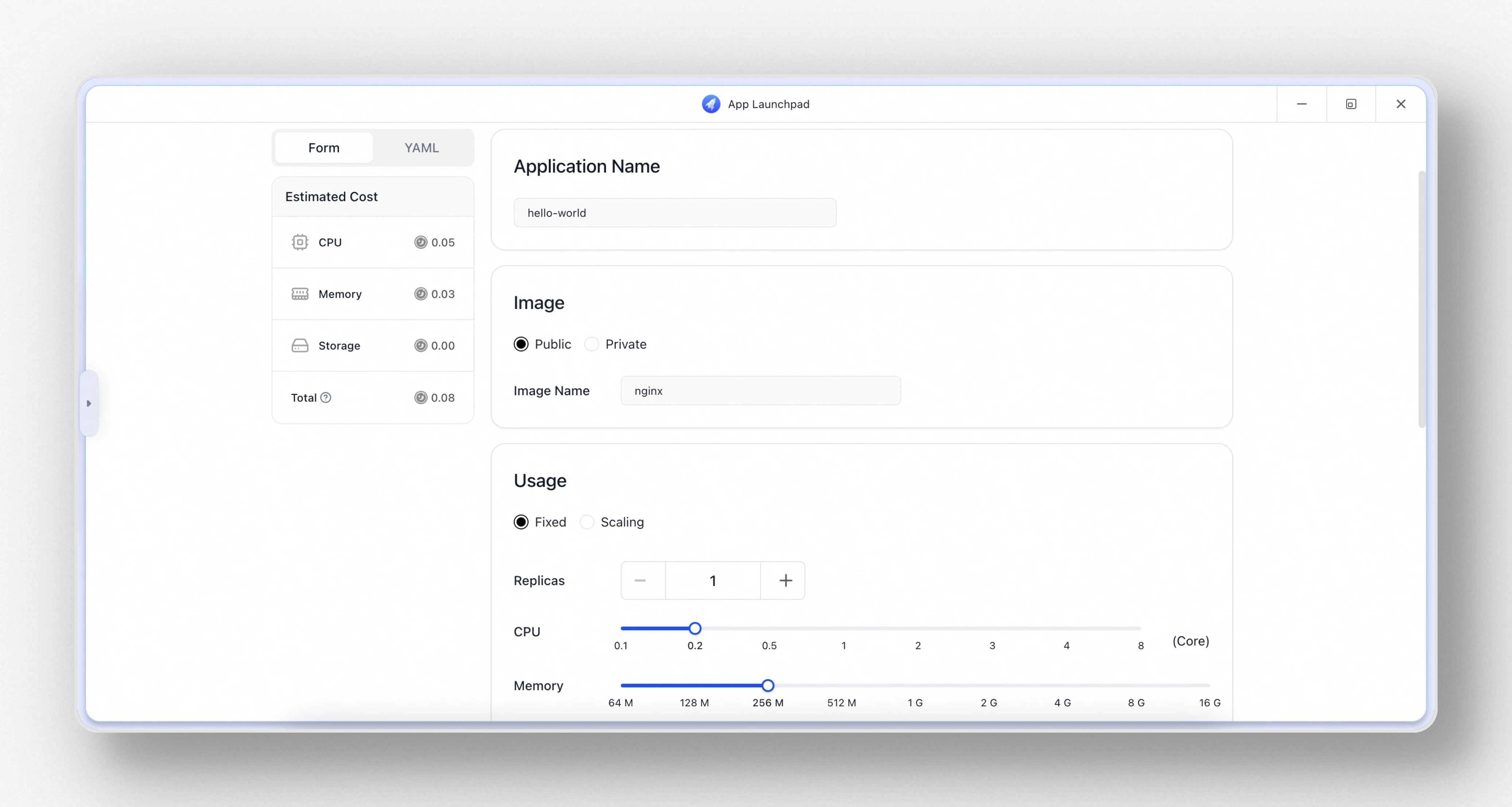Image resolution: width=1512 pixels, height=807 pixels.
Task: Increase replicas with the plus button
Action: point(785,581)
